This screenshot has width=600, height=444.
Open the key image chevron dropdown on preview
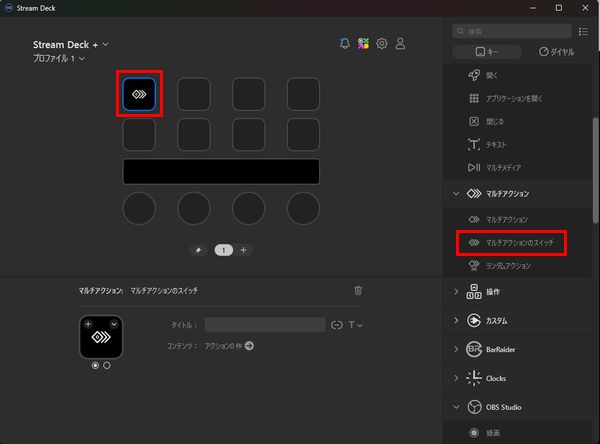[114, 324]
